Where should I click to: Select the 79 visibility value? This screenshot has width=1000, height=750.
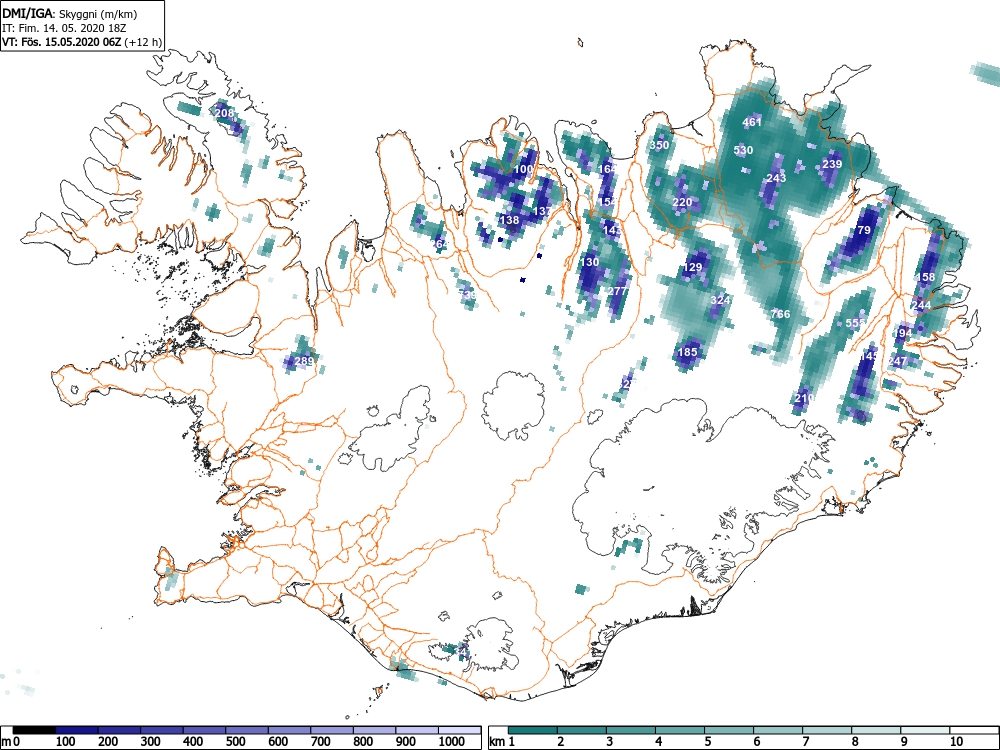864,230
